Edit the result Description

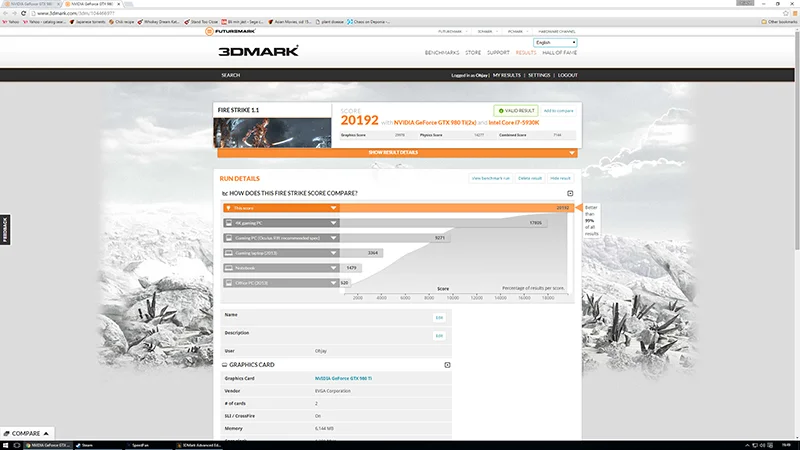point(439,336)
